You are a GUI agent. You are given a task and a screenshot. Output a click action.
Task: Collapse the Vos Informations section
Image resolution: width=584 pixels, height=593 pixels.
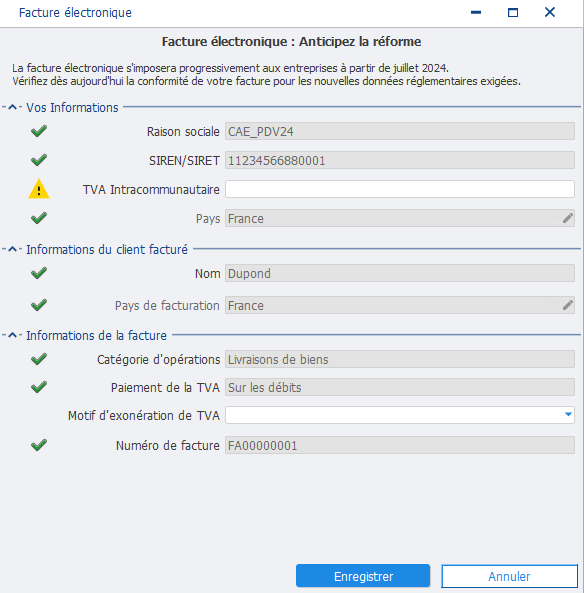(12, 107)
